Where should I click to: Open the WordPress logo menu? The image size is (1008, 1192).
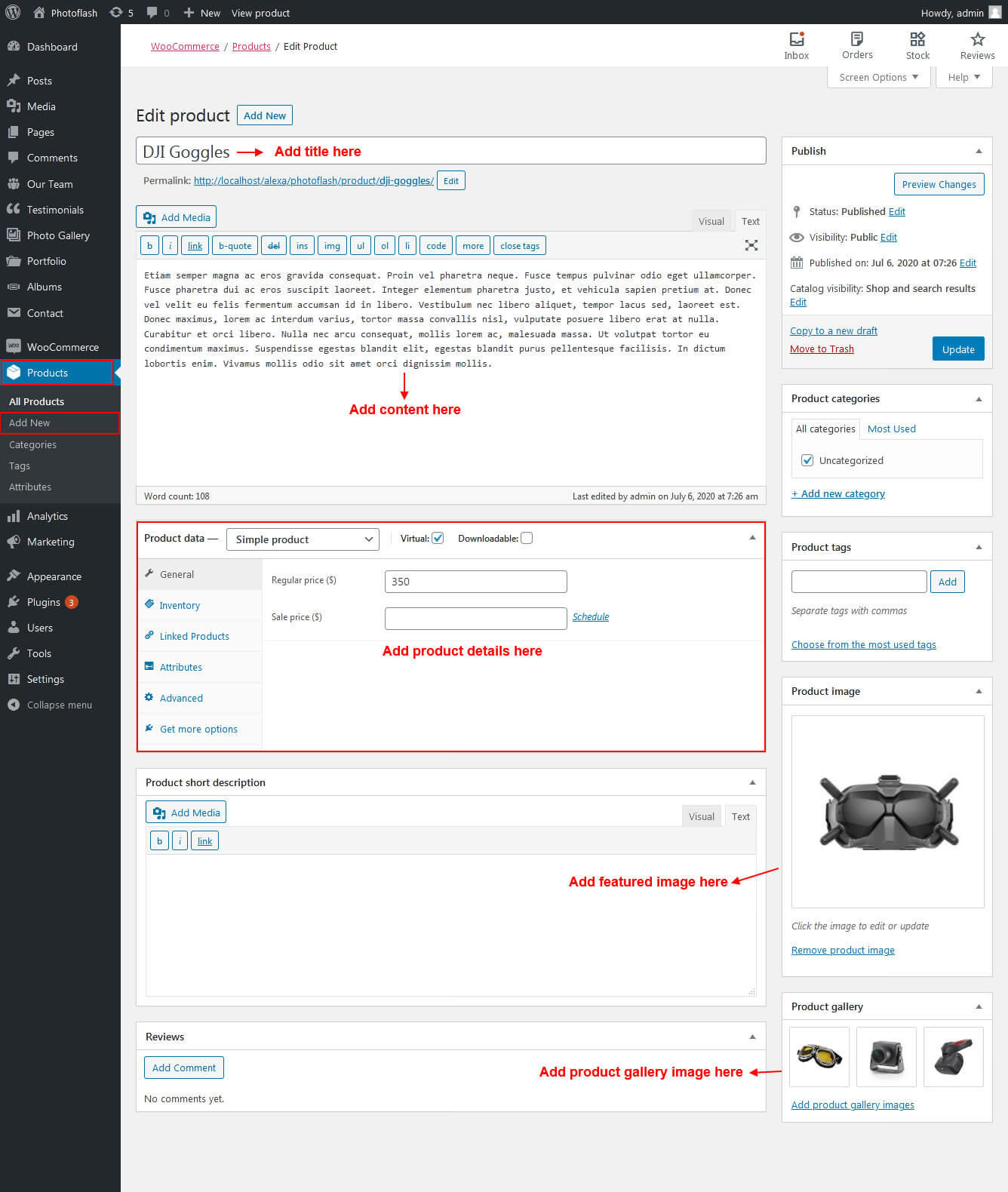pyautogui.click(x=13, y=12)
